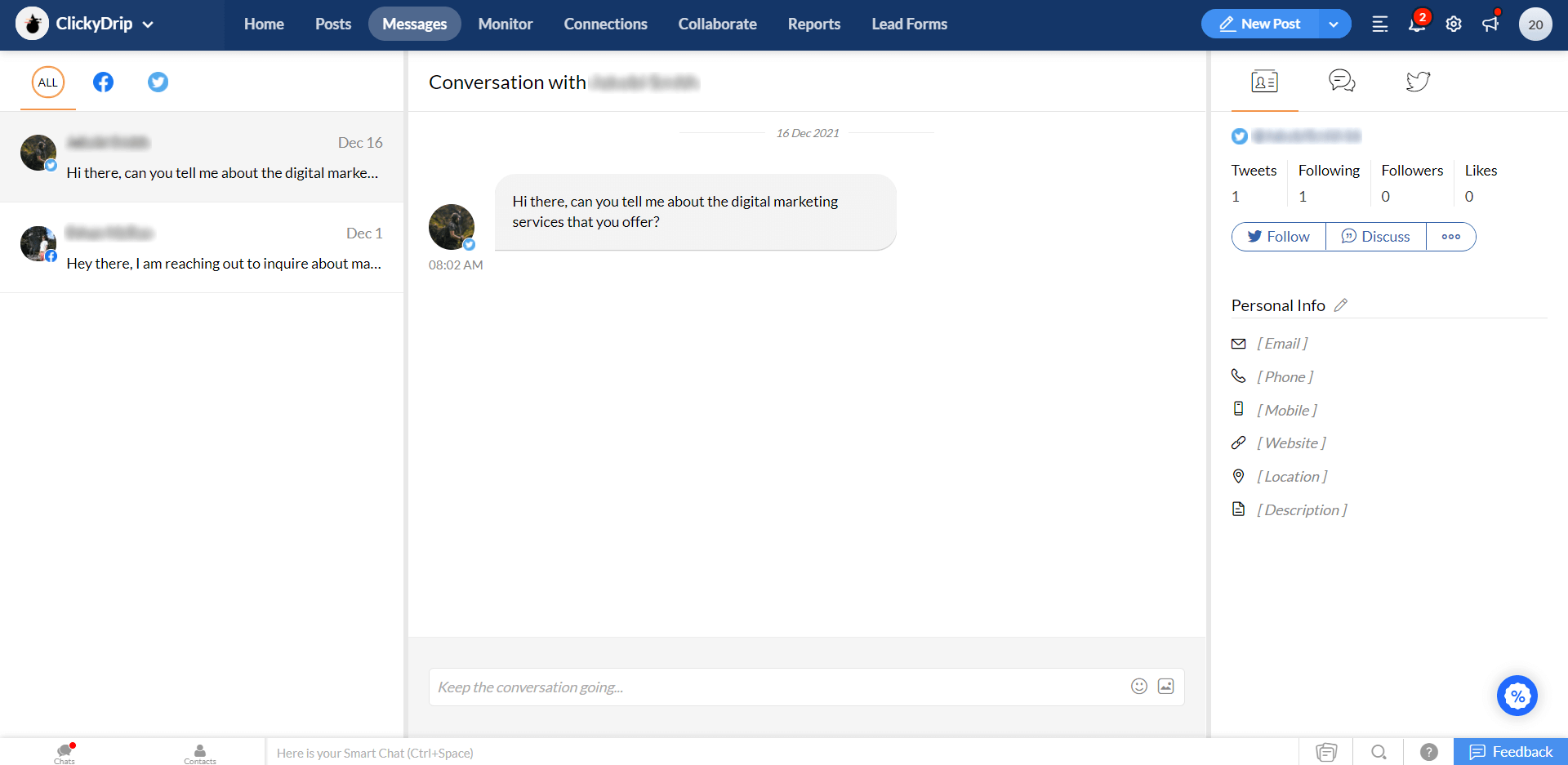Click the announcements megaphone icon
Screen dimensions: 1568x765
[x=1490, y=24]
